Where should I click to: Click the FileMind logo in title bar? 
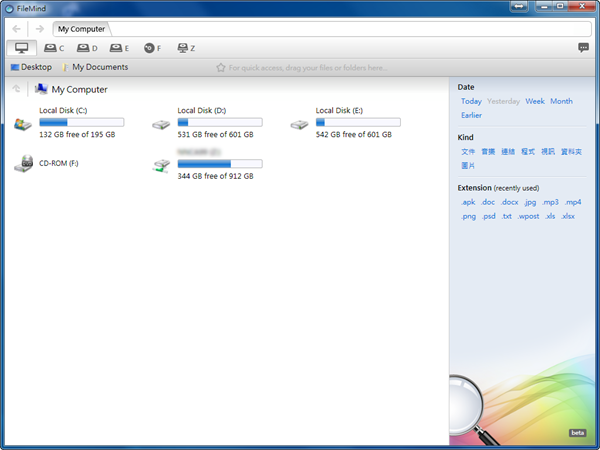[x=9, y=8]
